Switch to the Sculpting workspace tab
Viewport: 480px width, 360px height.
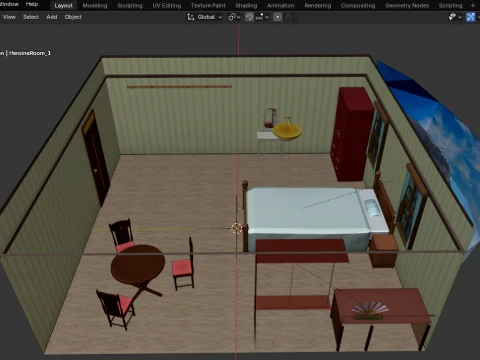[130, 6]
